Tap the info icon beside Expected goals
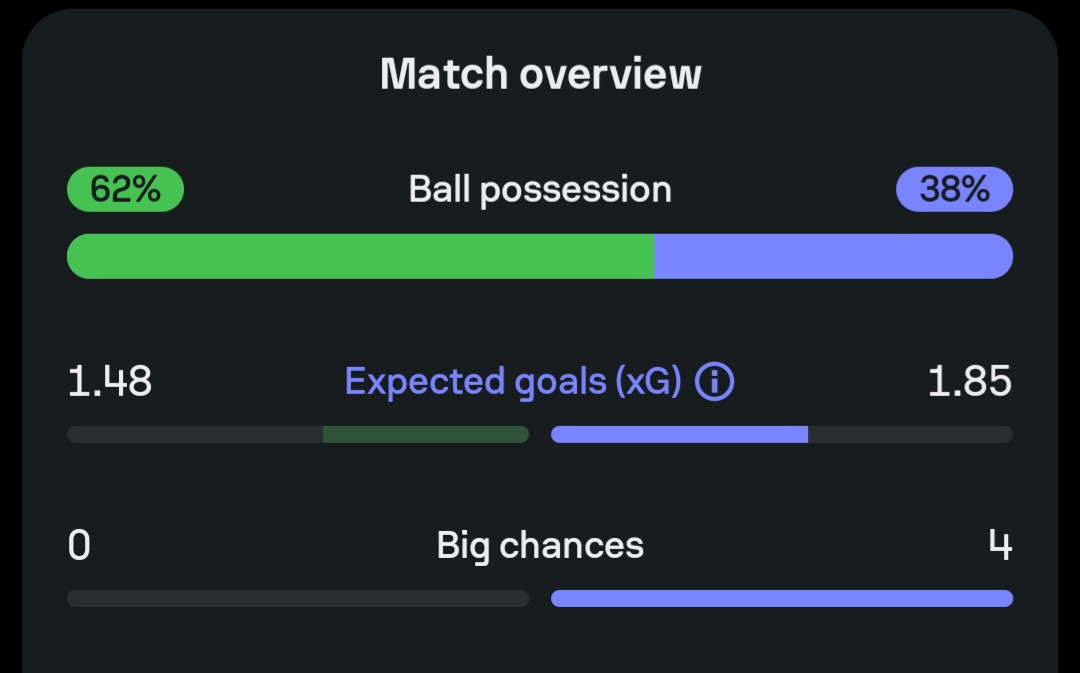Image resolution: width=1080 pixels, height=673 pixels. click(714, 382)
